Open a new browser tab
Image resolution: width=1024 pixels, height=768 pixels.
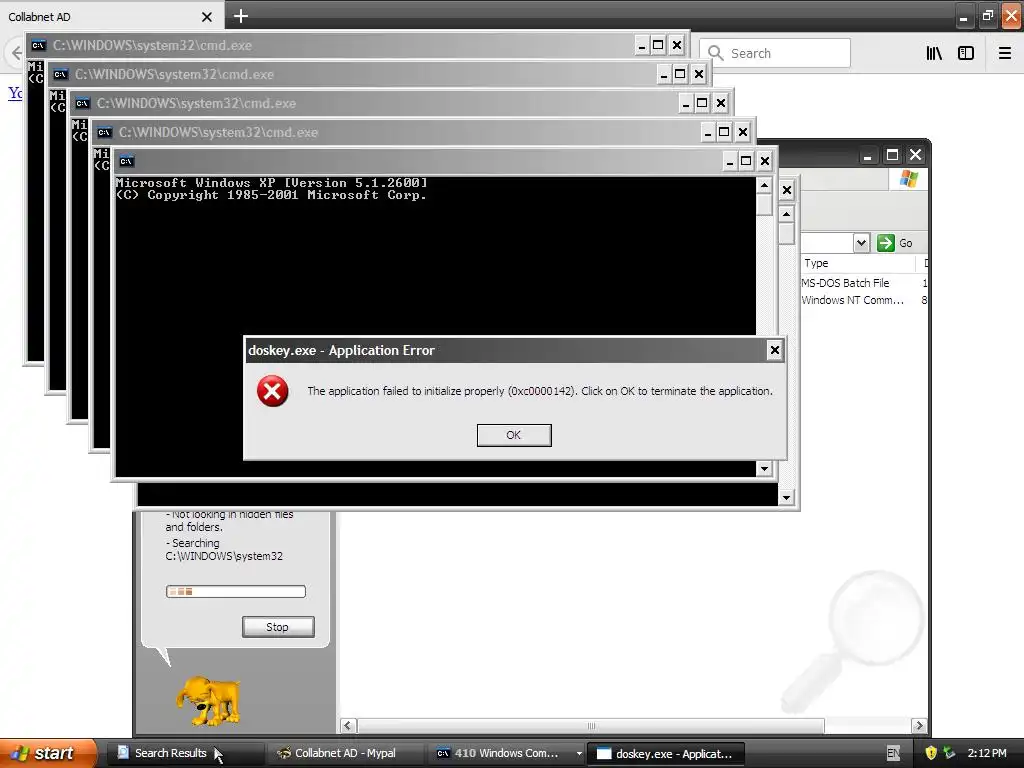(241, 16)
